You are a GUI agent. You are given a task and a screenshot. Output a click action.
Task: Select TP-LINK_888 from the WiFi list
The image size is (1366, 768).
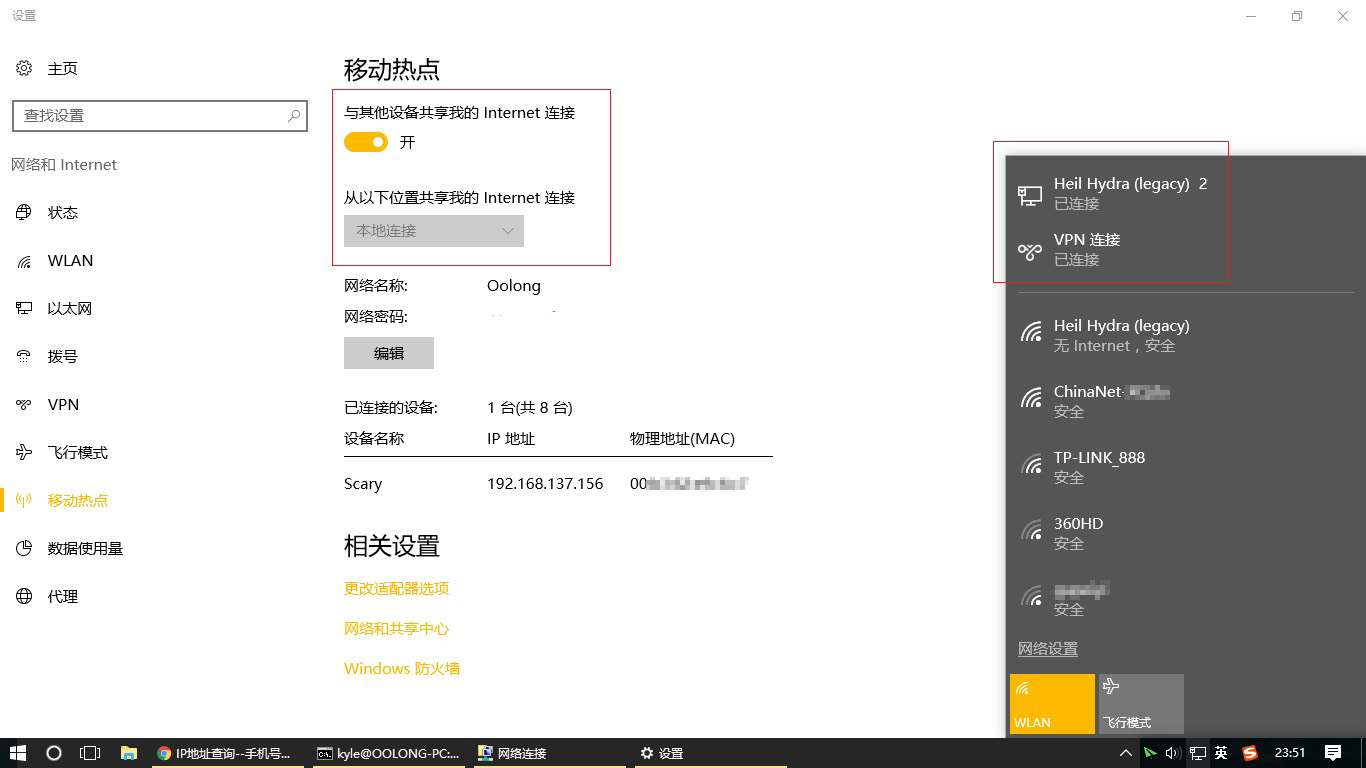click(x=1099, y=466)
